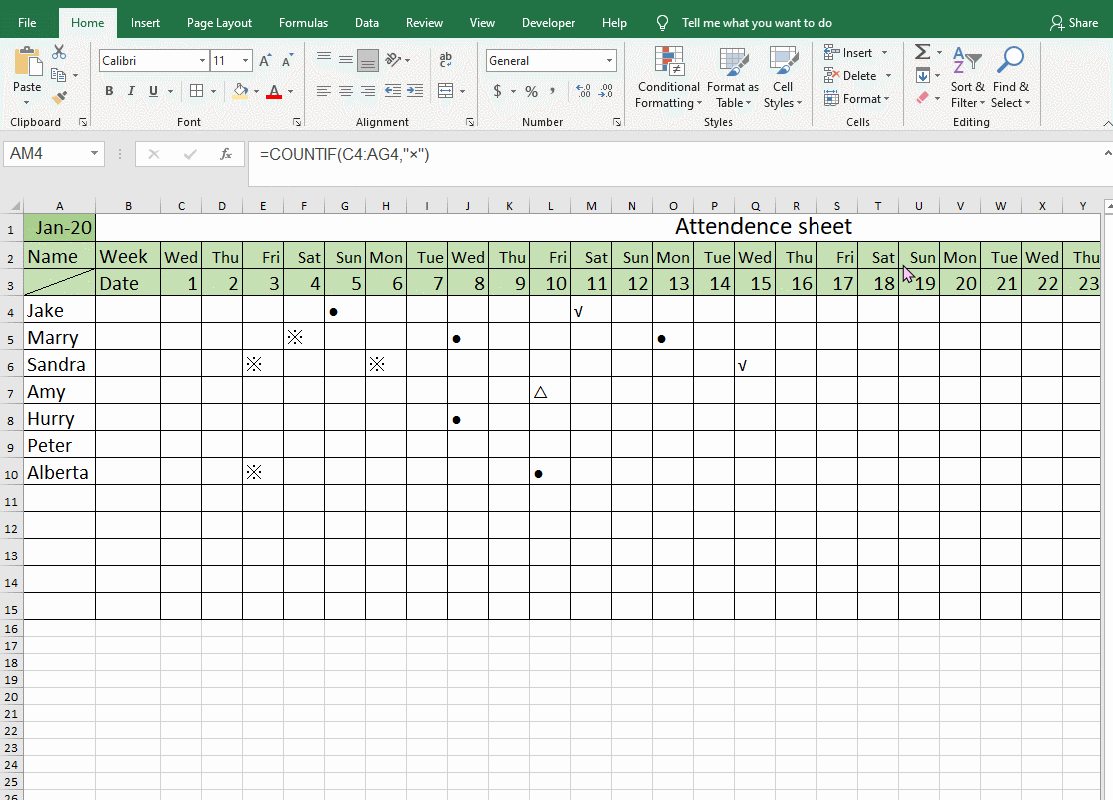Select cell containing the name Sandra
Screen dimensions: 1113x800
(56, 364)
